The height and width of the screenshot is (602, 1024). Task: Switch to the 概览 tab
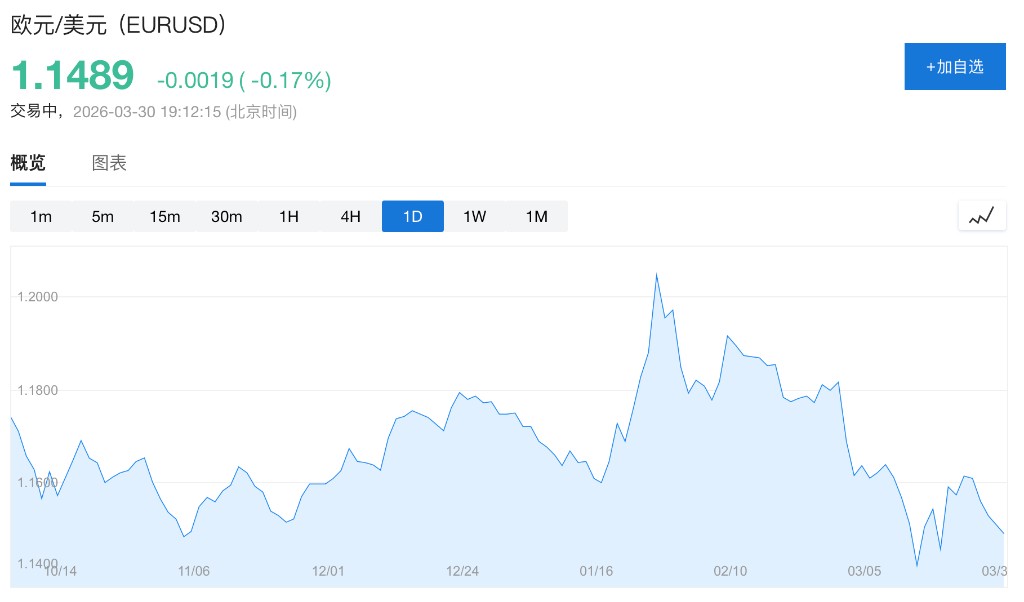pos(28,163)
